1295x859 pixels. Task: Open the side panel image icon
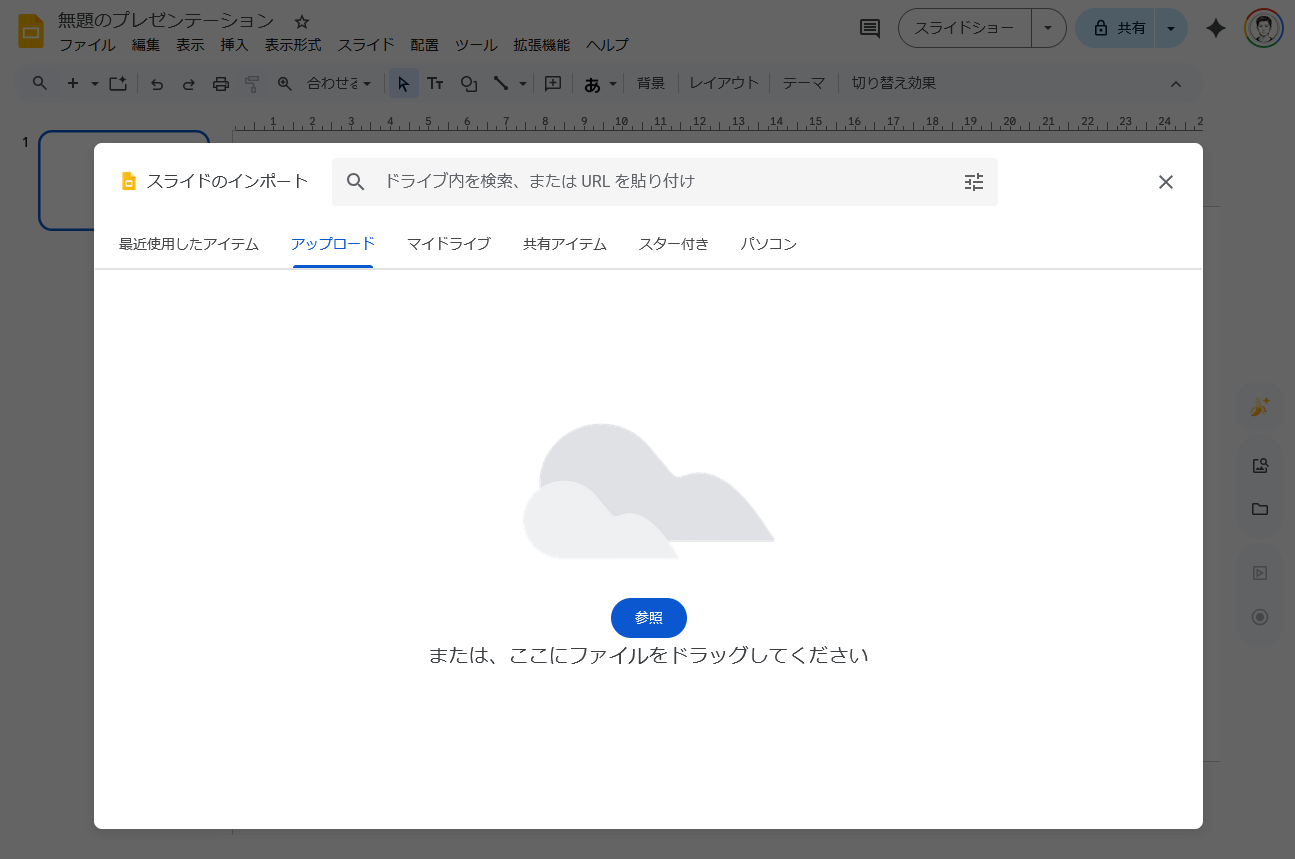click(x=1260, y=465)
